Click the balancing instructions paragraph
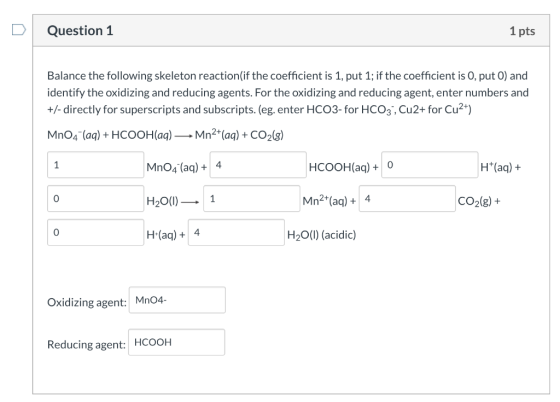This screenshot has height=402, width=560. pos(288,92)
